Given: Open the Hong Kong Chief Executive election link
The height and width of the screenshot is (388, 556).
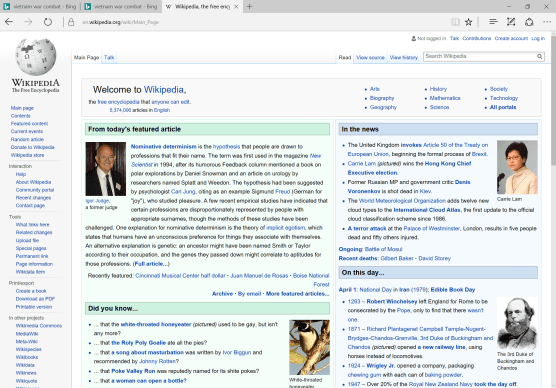Looking at the screenshot, I should (409, 168).
